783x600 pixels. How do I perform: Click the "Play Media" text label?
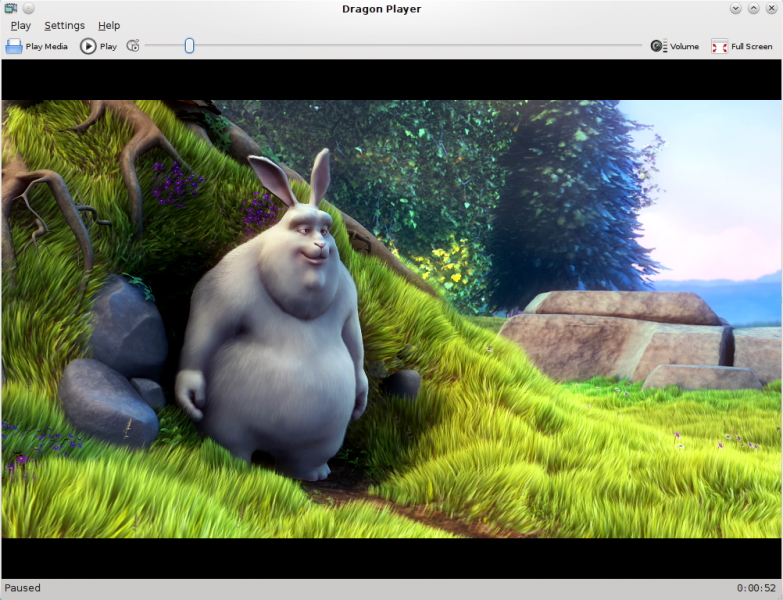[x=47, y=47]
